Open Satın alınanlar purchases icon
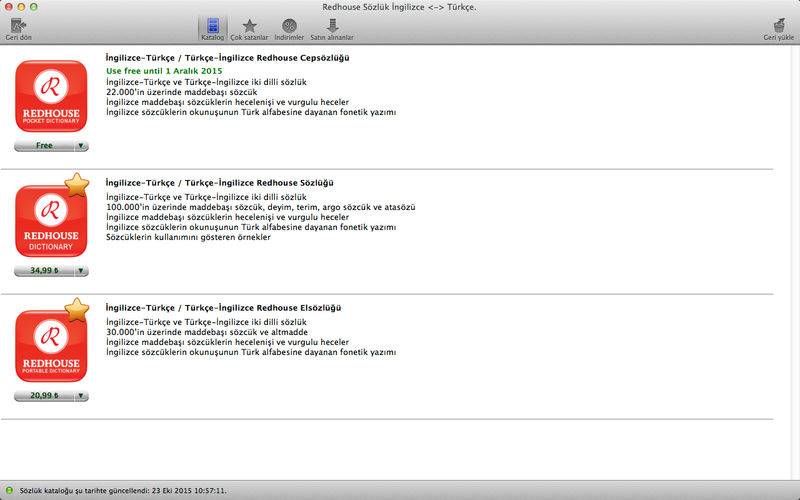This screenshot has width=800, height=500. [332, 26]
